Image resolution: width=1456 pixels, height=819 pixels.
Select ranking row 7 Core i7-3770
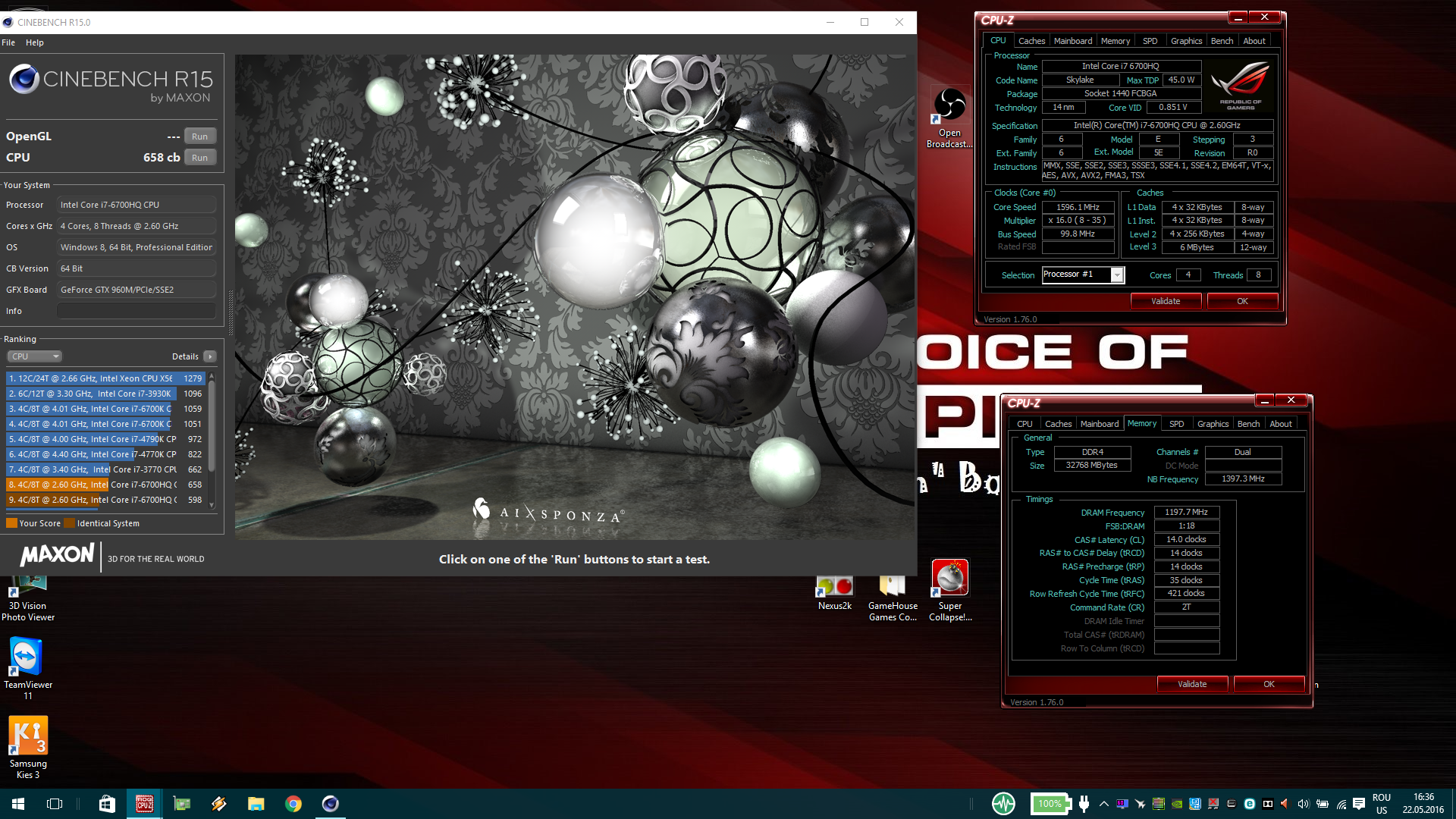pyautogui.click(x=106, y=469)
